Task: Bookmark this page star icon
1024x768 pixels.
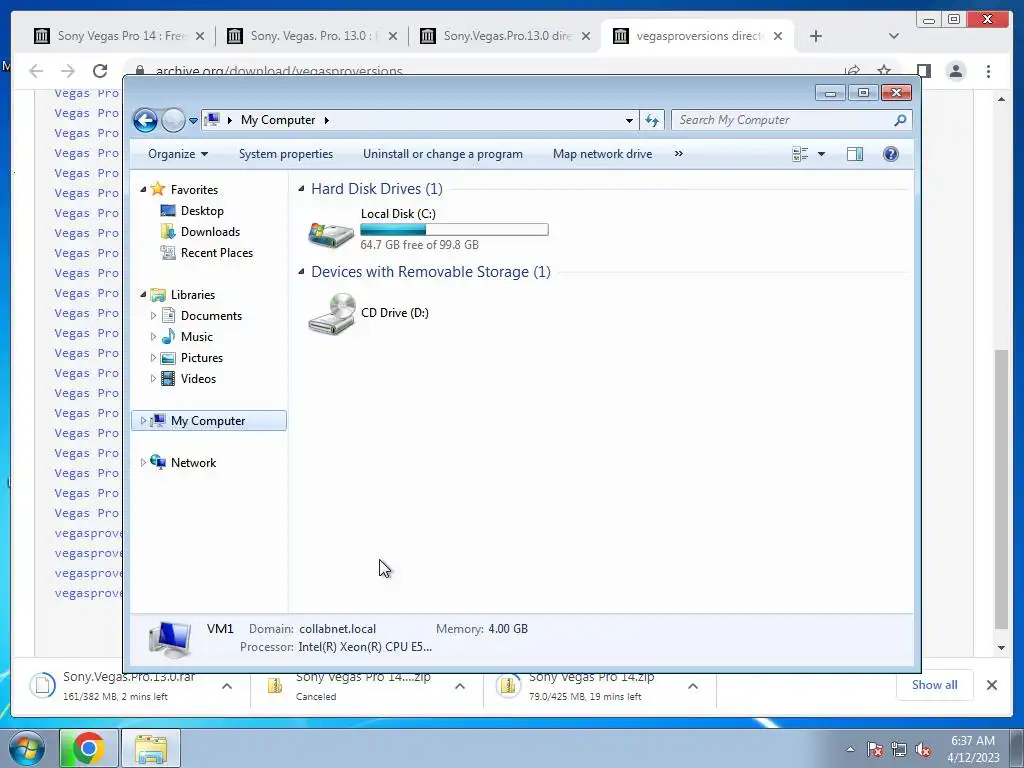Action: click(884, 71)
